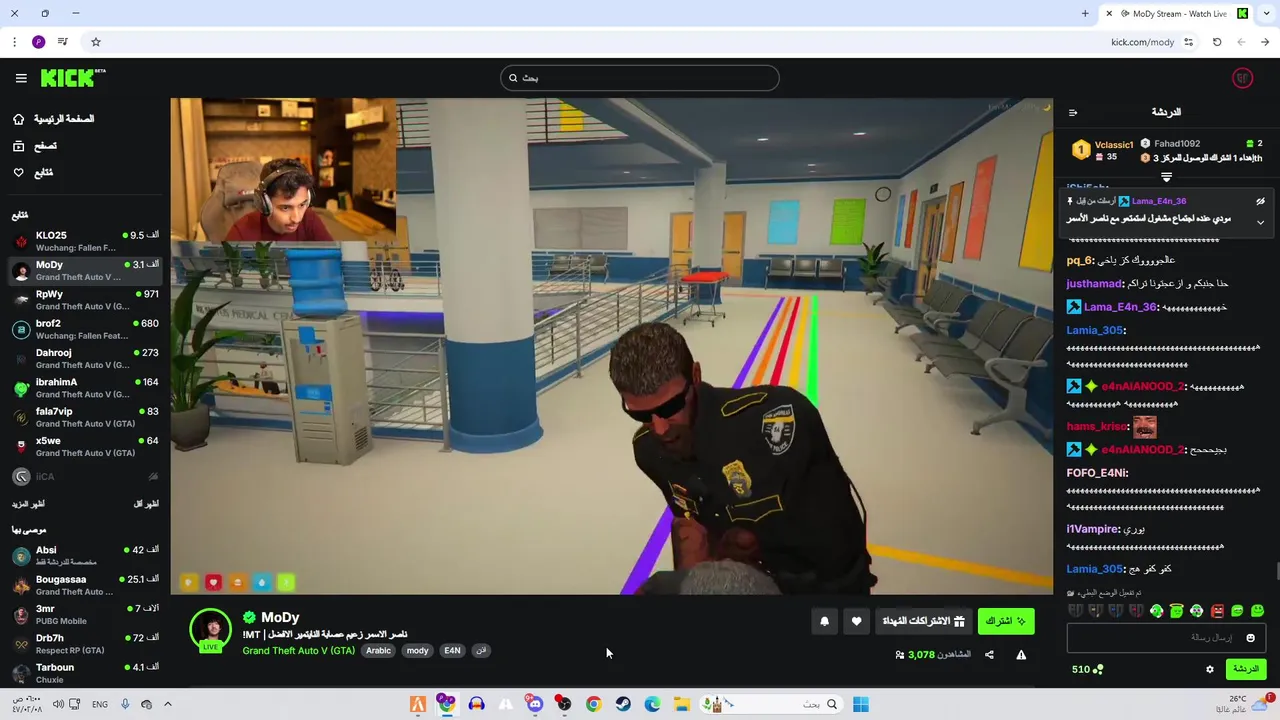Open the home page sidebar item
Image resolution: width=1280 pixels, height=720 pixels.
(54, 119)
